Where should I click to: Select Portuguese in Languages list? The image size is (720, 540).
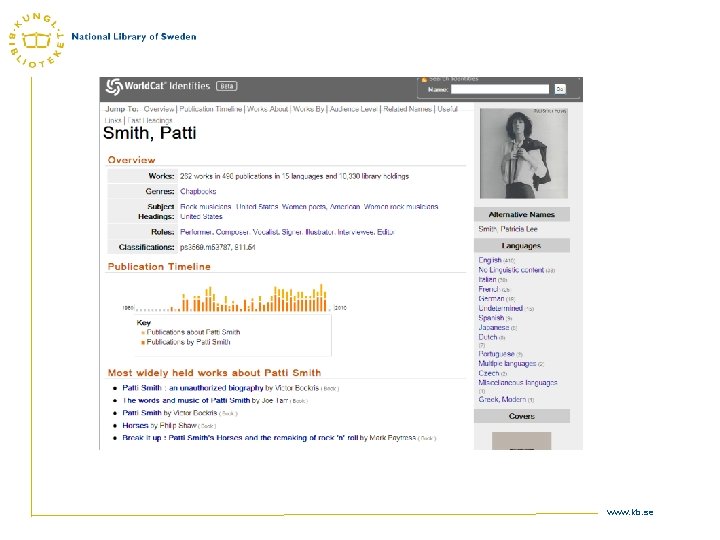(496, 354)
